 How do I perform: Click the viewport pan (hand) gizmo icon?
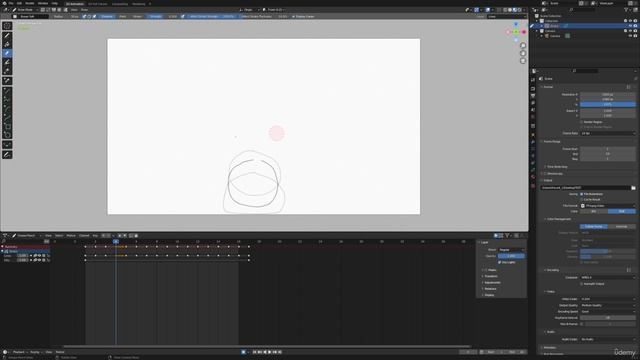pyautogui.click(x=523, y=53)
